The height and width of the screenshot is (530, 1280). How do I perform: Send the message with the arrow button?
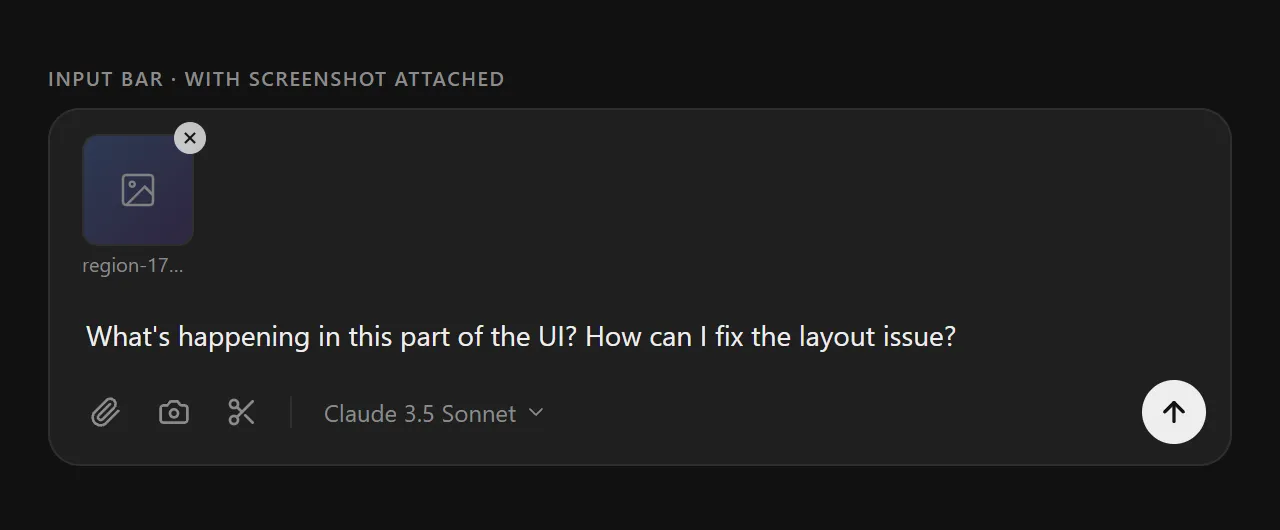pos(1173,412)
